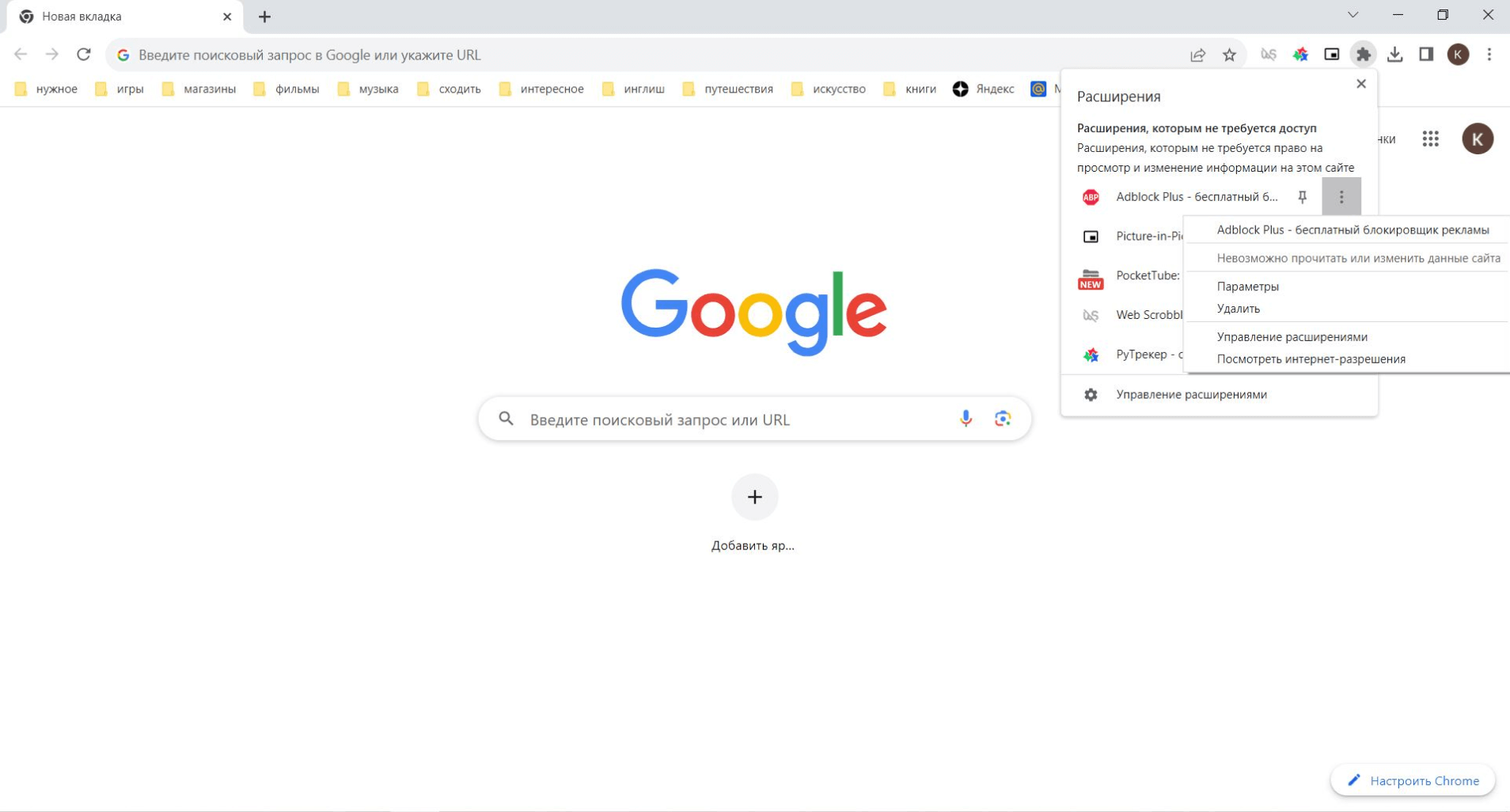Click Настроить Chrome button
This screenshot has height=812, width=1510.
coord(1413,780)
